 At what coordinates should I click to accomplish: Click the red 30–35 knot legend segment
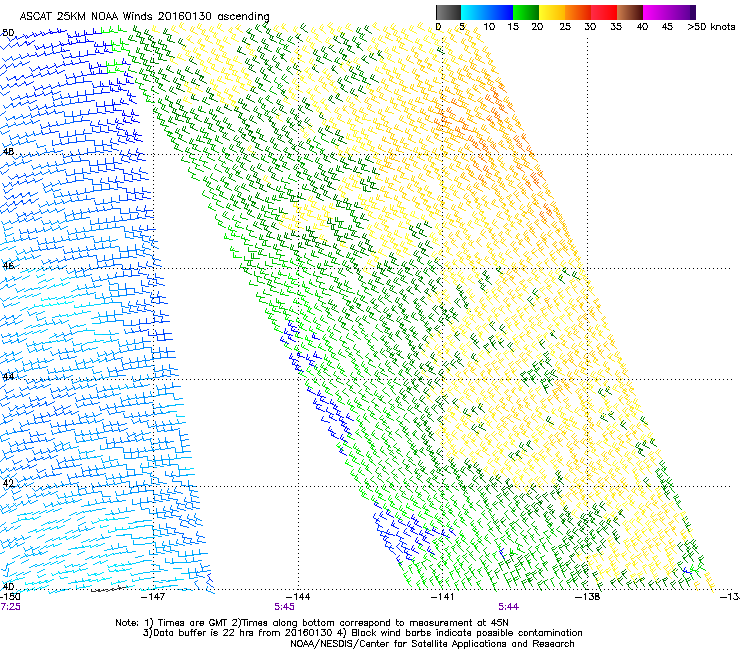(604, 12)
